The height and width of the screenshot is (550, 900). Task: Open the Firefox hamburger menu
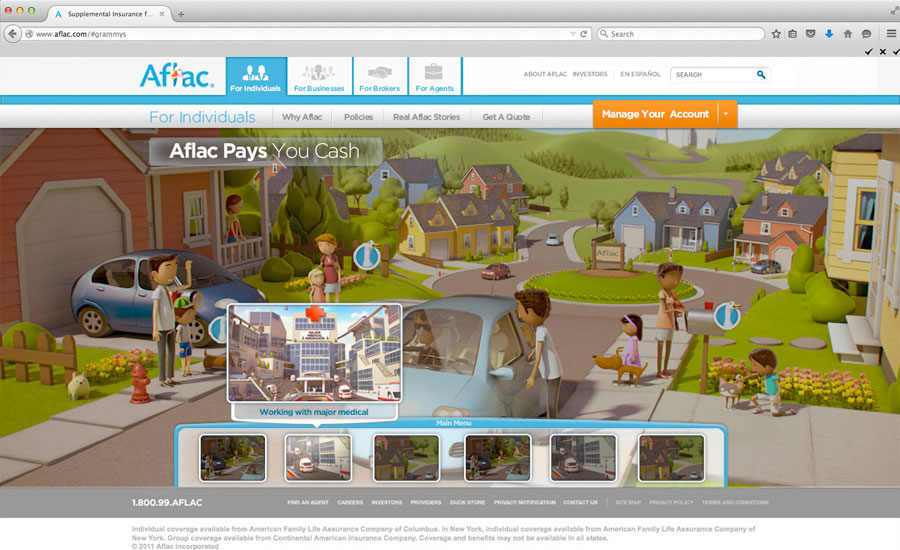[x=891, y=34]
